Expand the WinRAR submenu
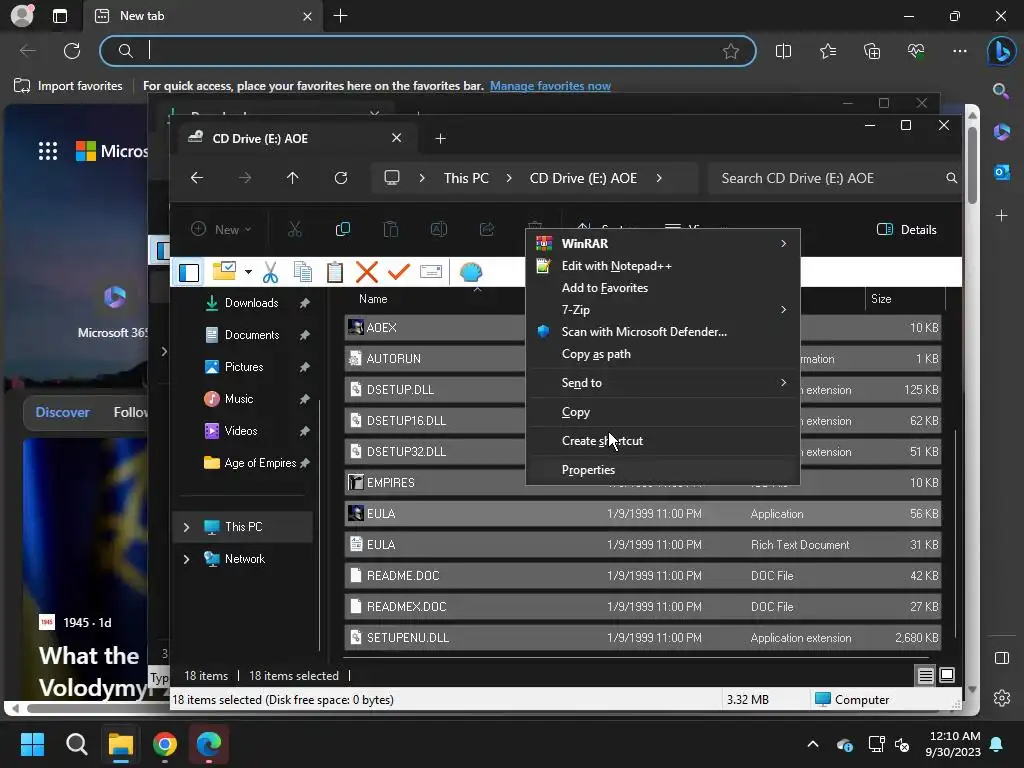This screenshot has width=1024, height=768. pyautogui.click(x=663, y=244)
